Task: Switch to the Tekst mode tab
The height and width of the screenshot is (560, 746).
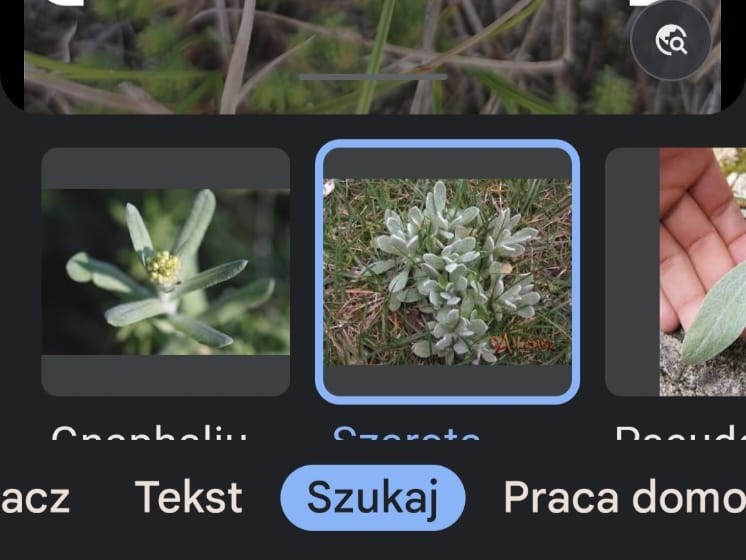Action: click(x=189, y=498)
